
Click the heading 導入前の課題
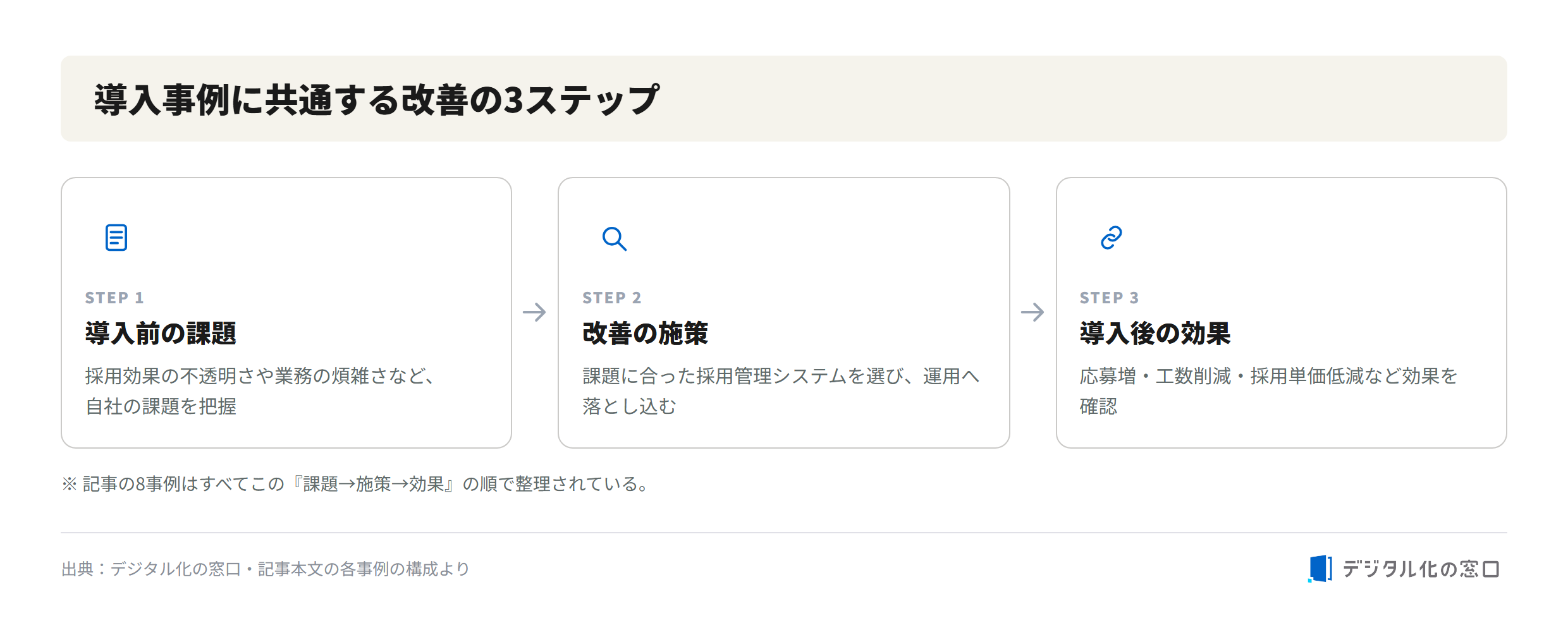tap(161, 333)
